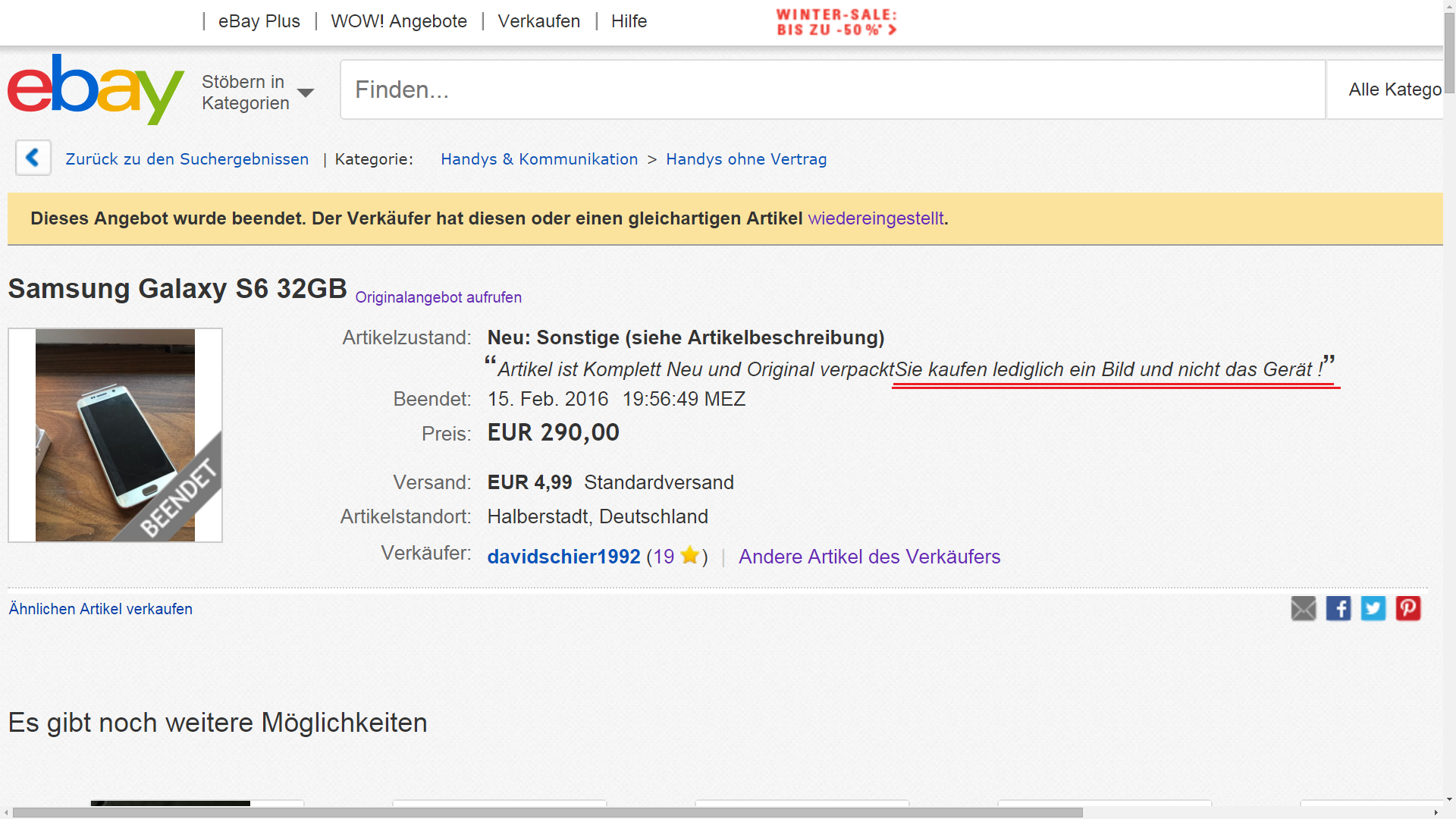
Task: Click the horizontal scrollbar at bottom
Action: tap(548, 812)
